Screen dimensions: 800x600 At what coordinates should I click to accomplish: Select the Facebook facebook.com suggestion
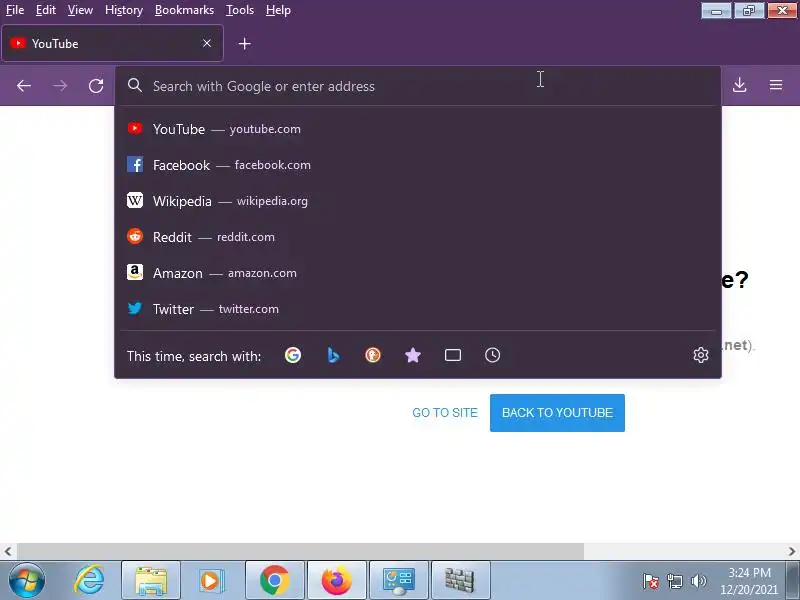[418, 165]
